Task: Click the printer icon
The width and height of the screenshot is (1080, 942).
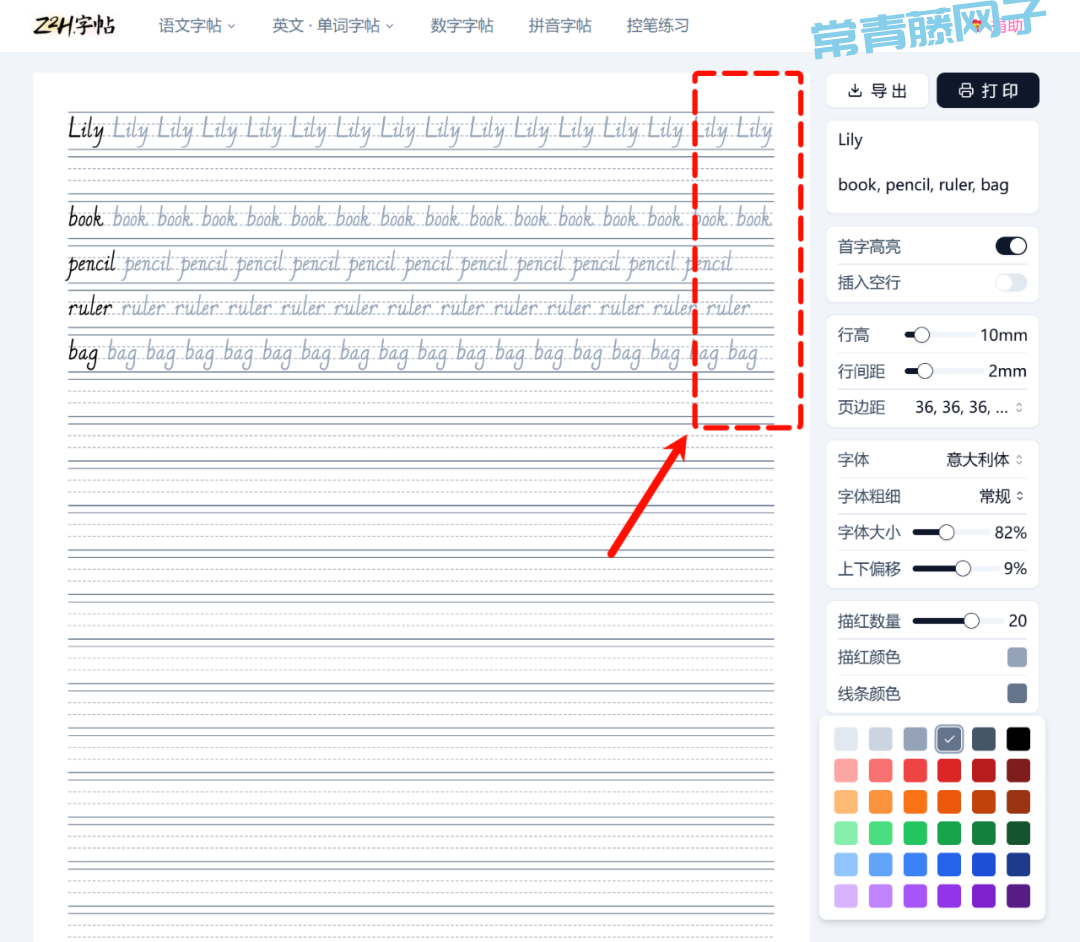Action: tap(965, 91)
